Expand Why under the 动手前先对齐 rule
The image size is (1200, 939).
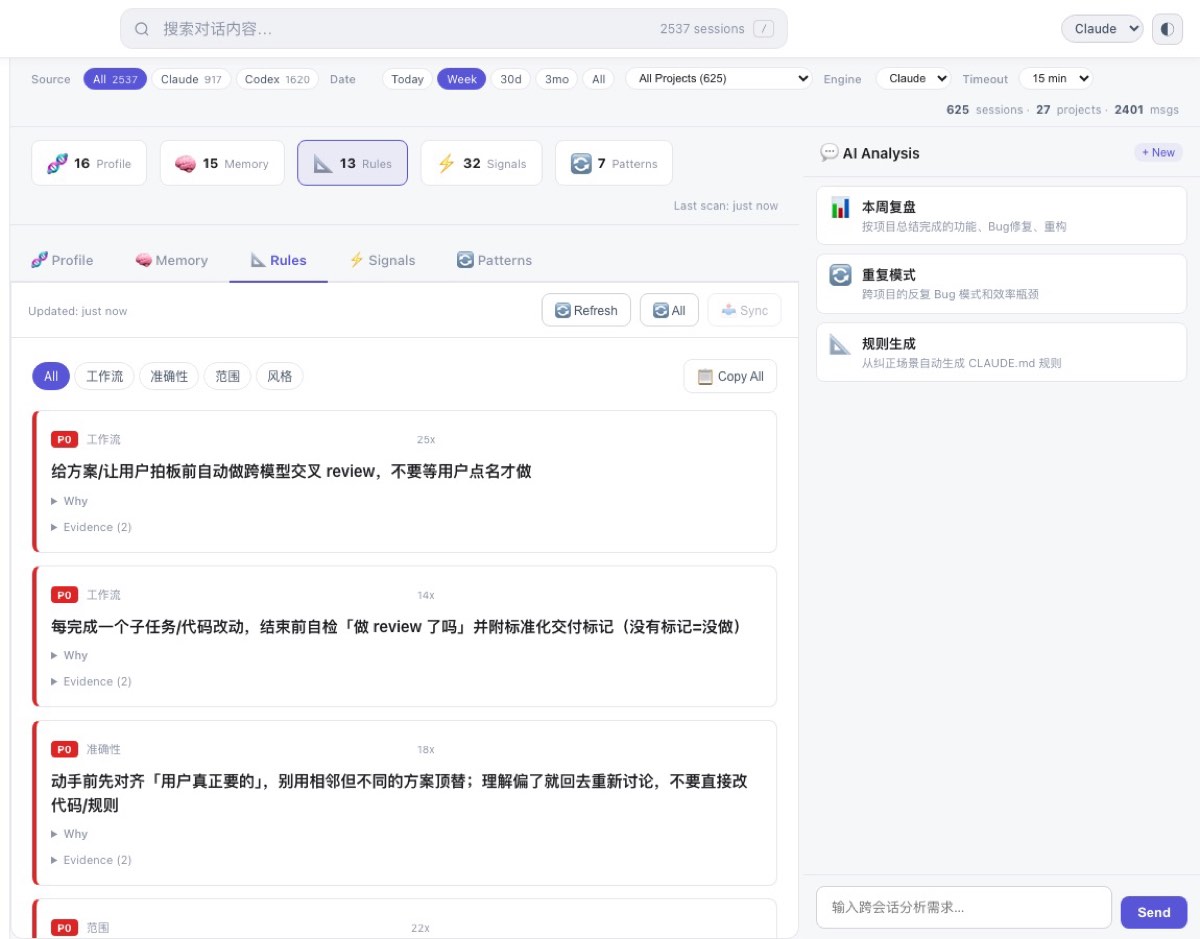point(69,833)
